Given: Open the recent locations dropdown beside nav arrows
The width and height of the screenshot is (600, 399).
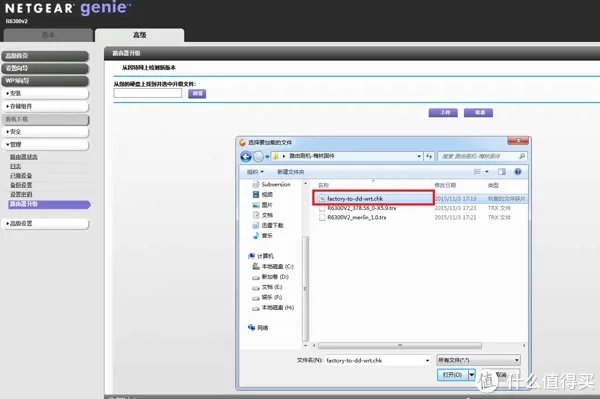Looking at the screenshot, I should [267, 156].
